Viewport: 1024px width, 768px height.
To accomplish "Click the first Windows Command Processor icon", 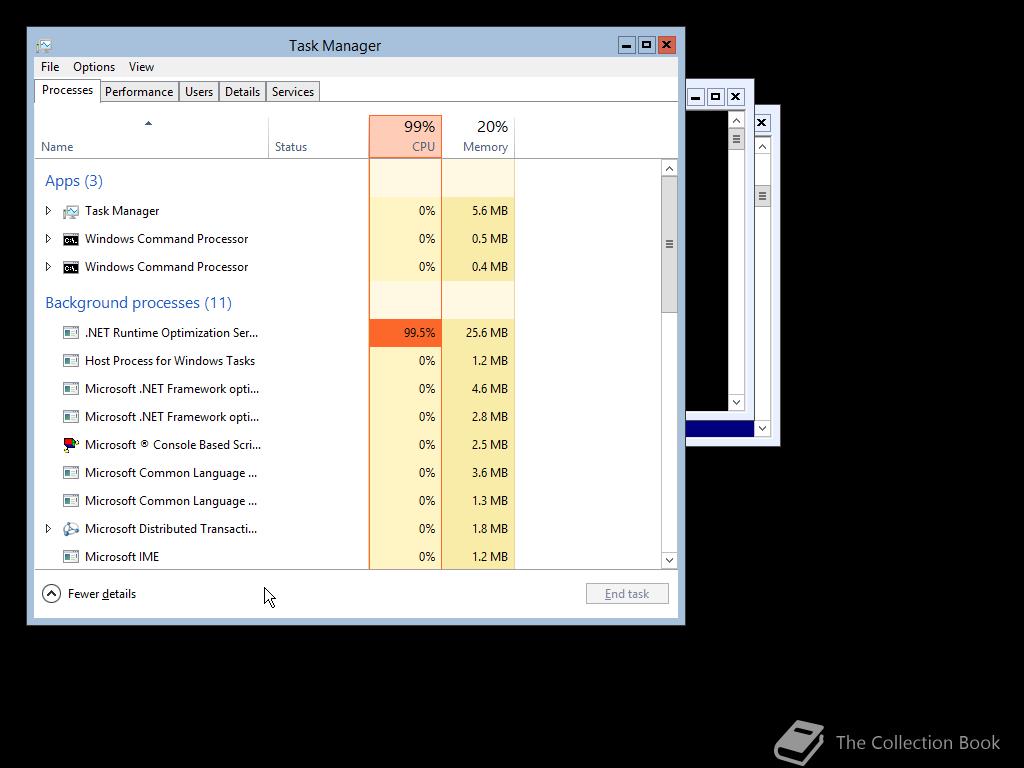I will click(71, 240).
